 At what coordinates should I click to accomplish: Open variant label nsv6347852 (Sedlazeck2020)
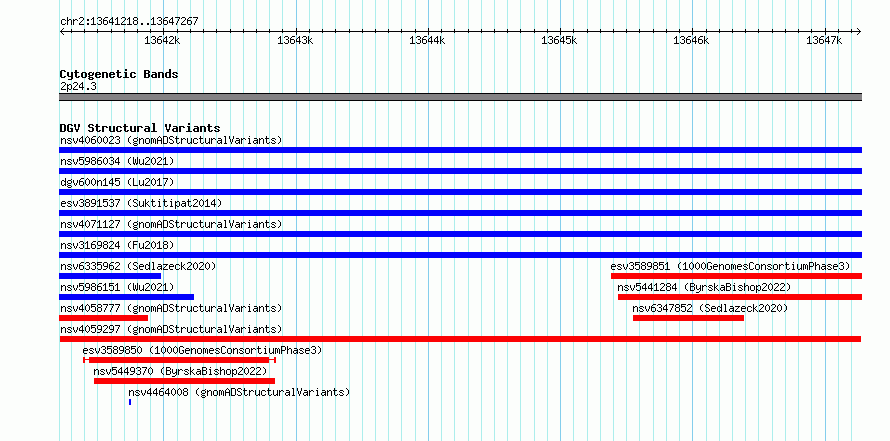coord(711,308)
